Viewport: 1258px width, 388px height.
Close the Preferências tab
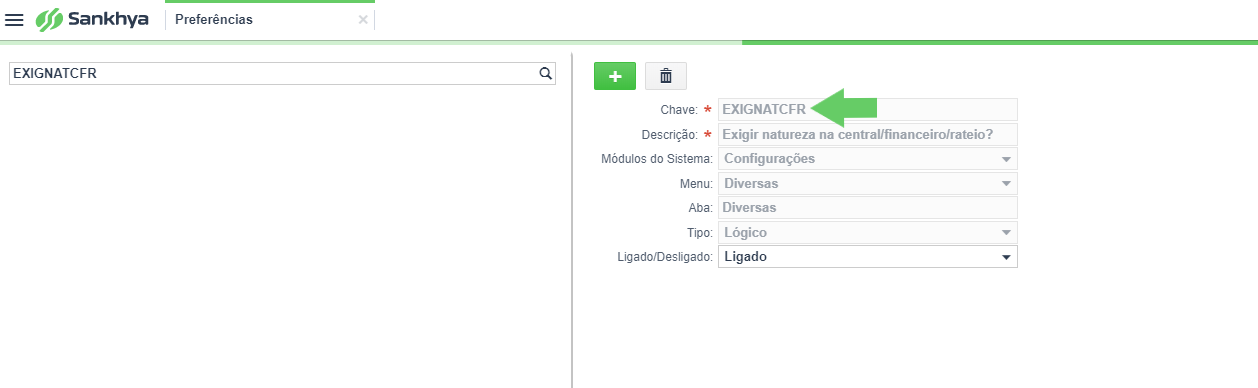coord(363,20)
